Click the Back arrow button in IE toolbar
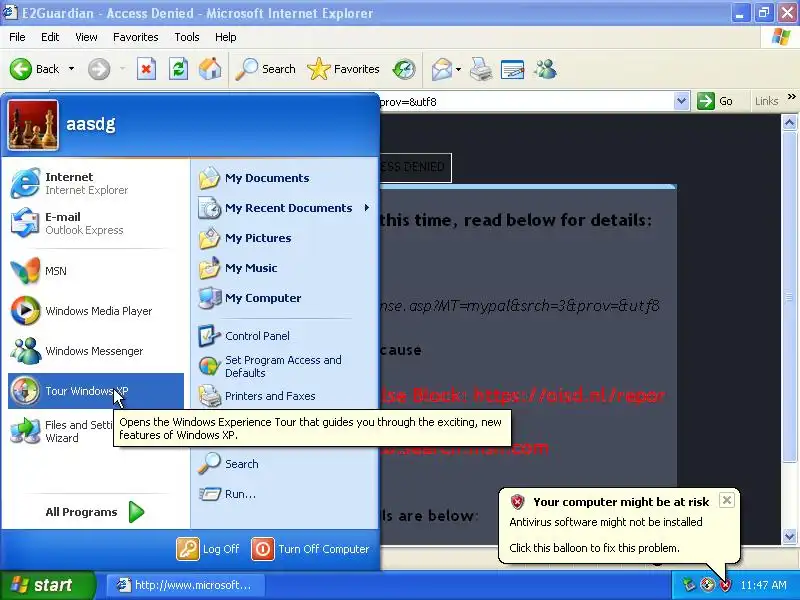The width and height of the screenshot is (800, 600). [34, 69]
